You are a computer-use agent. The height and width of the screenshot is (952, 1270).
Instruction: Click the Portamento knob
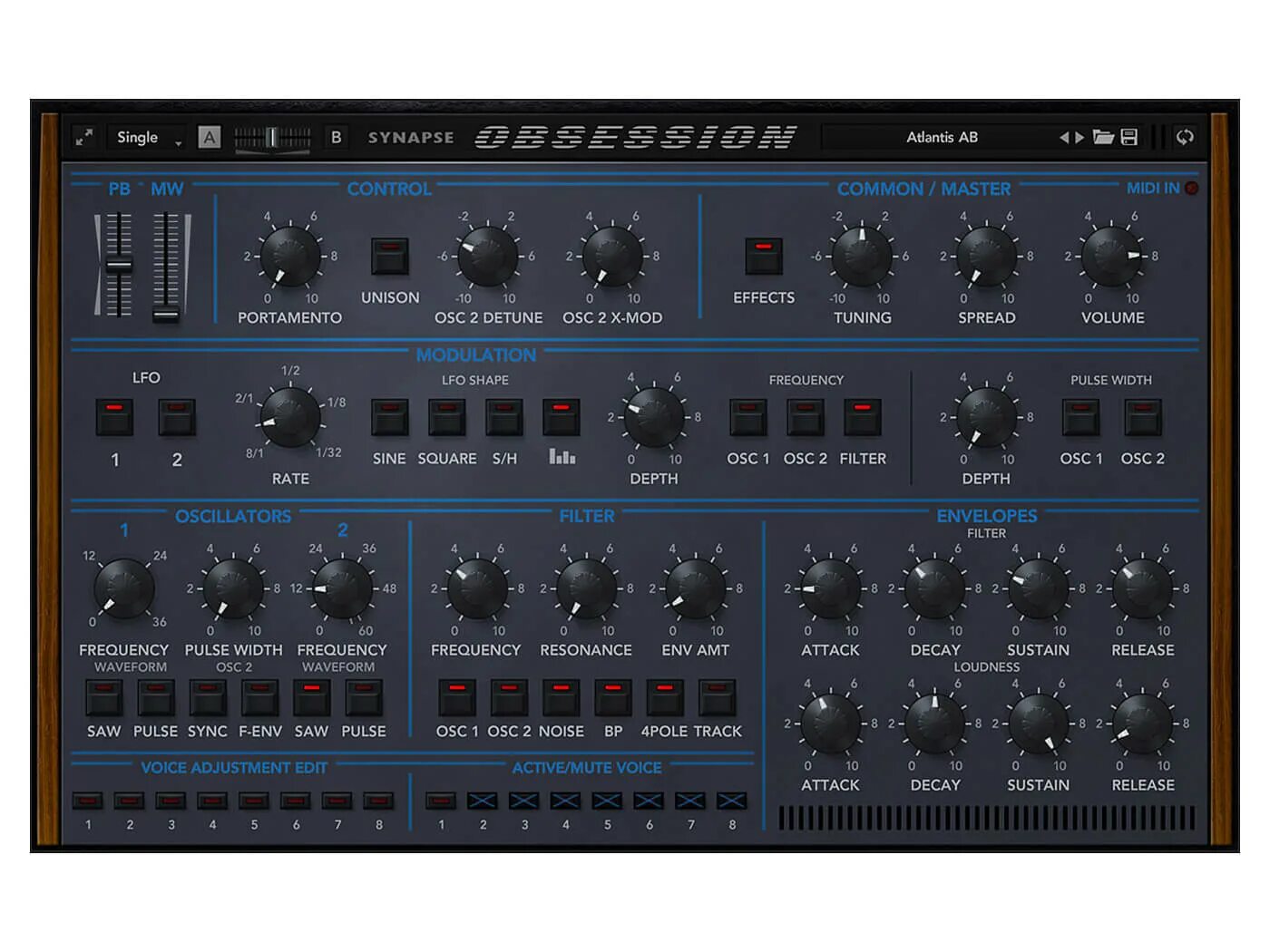click(x=290, y=257)
